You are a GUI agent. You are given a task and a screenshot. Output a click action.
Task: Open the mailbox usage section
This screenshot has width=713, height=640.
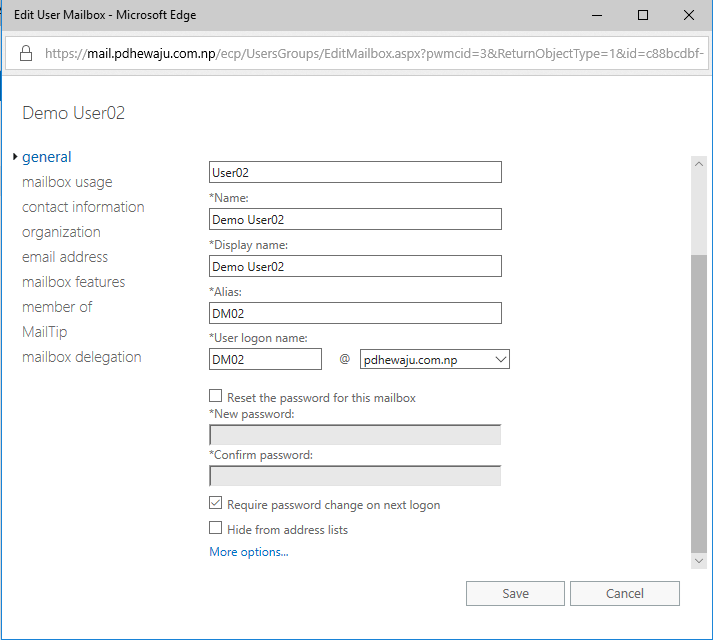click(x=67, y=182)
